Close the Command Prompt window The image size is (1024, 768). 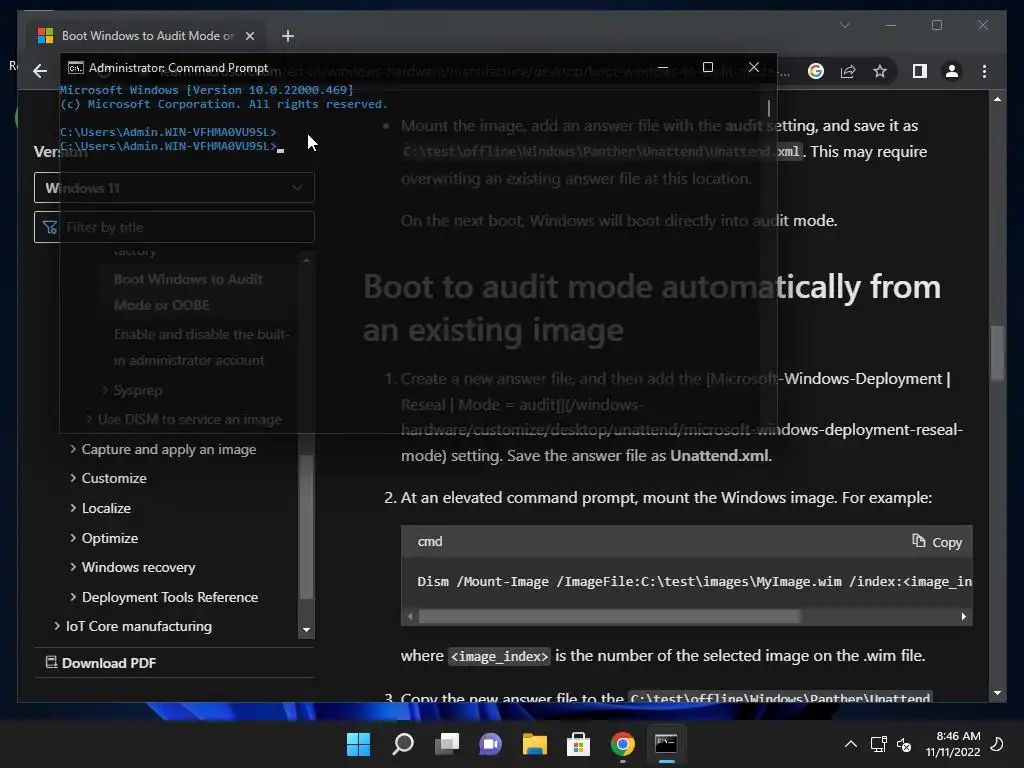[754, 67]
